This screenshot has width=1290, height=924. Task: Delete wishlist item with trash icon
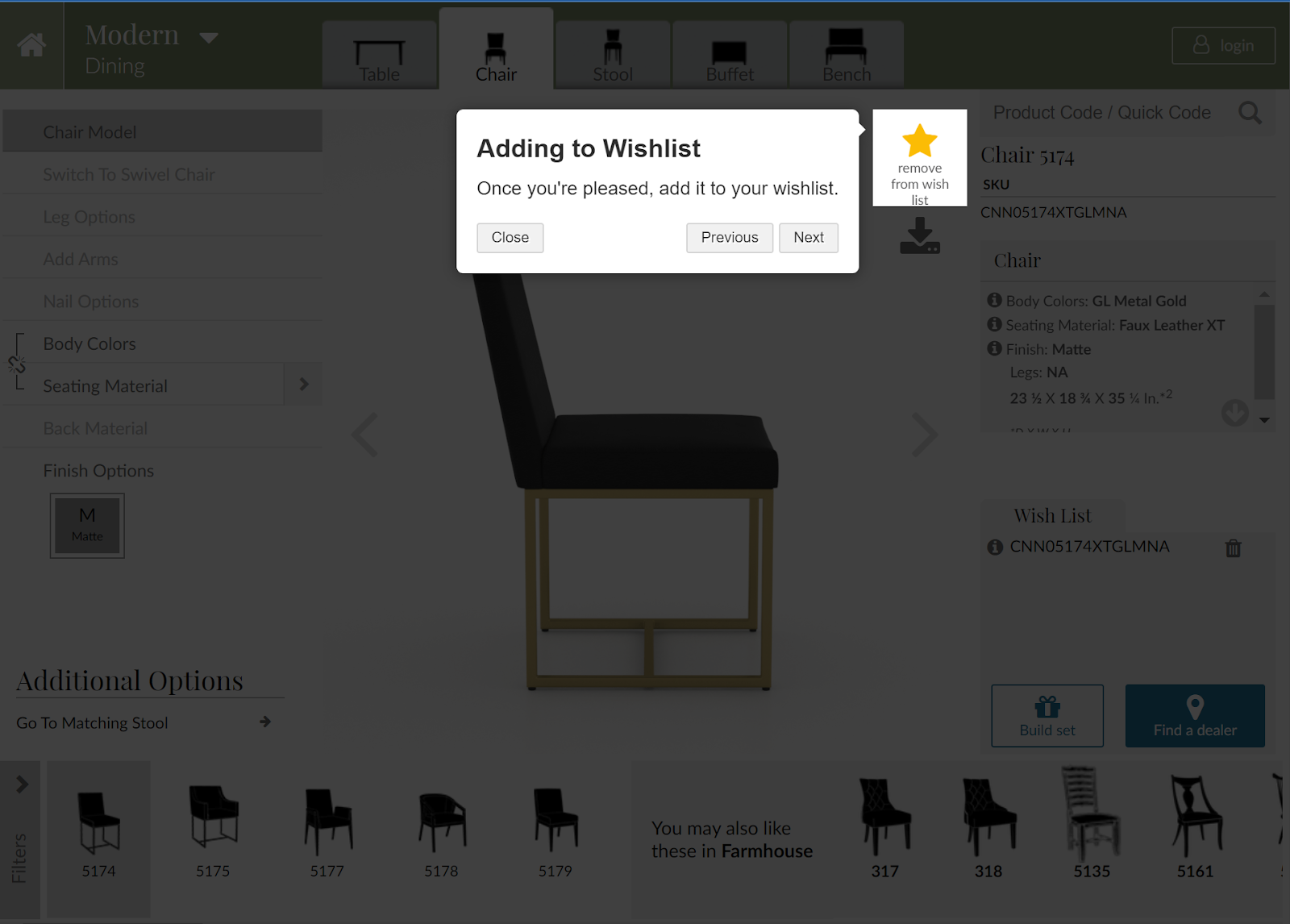pos(1233,548)
